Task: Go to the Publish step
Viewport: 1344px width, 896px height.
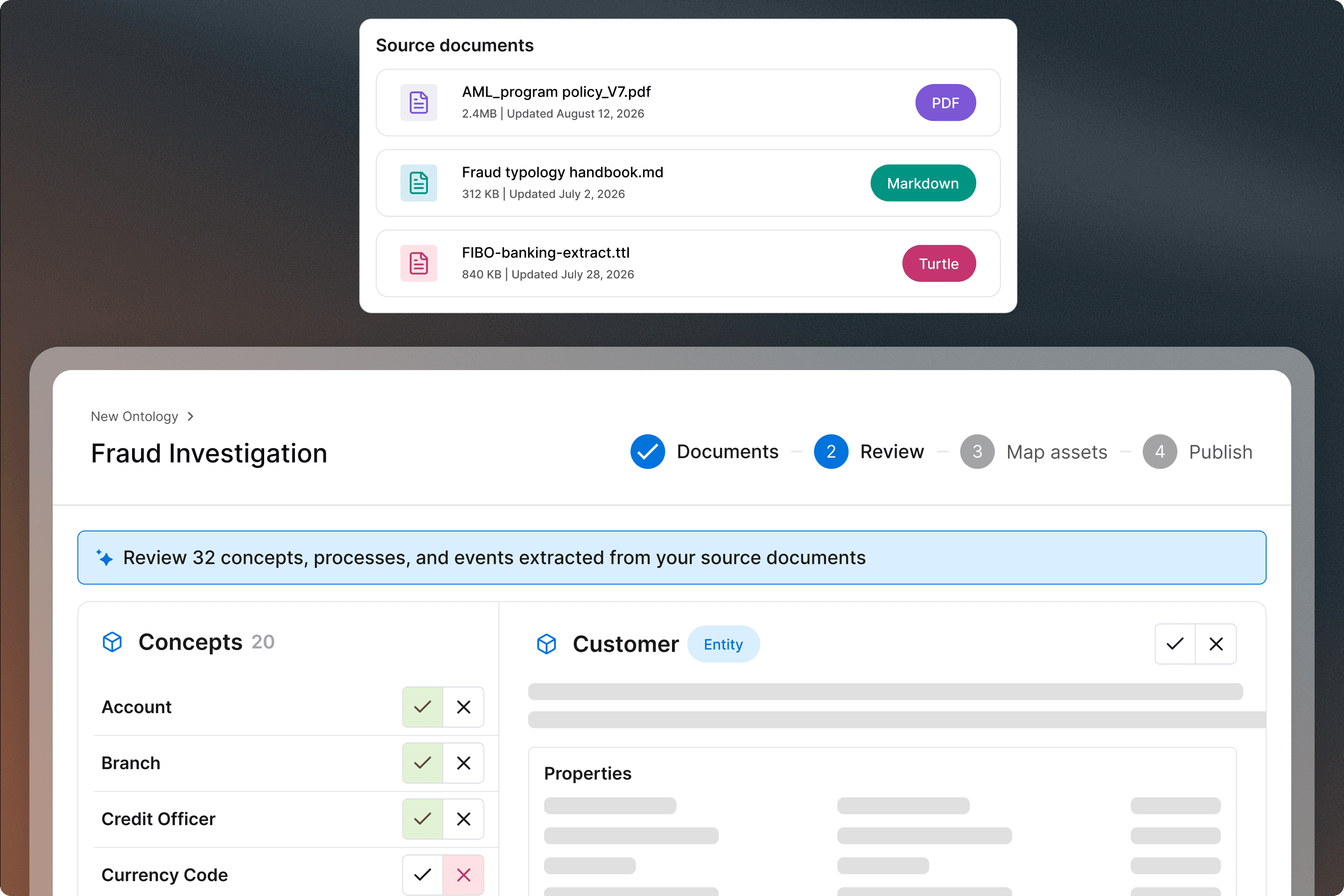Action: pos(1221,452)
